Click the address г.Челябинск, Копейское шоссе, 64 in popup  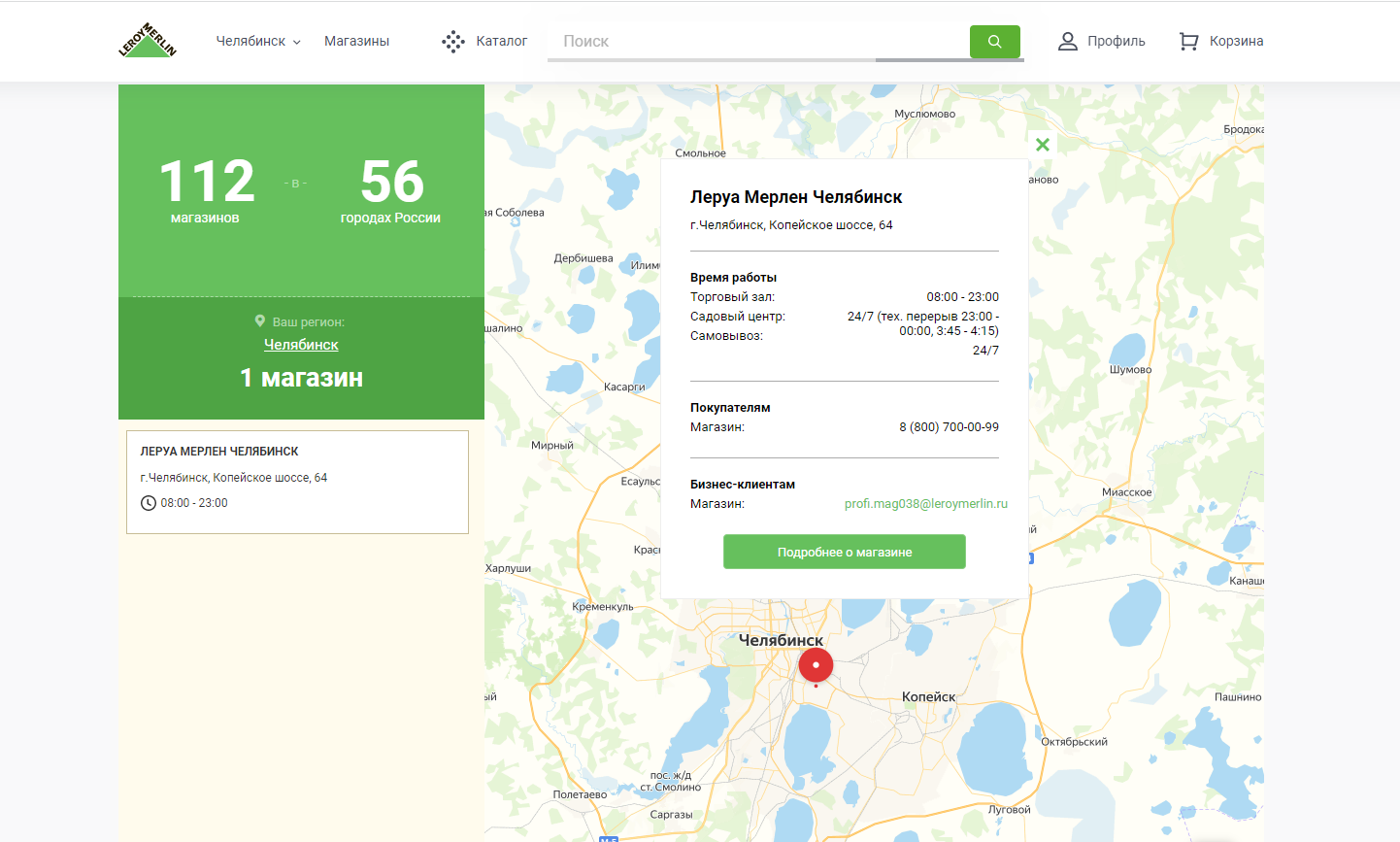coord(791,225)
